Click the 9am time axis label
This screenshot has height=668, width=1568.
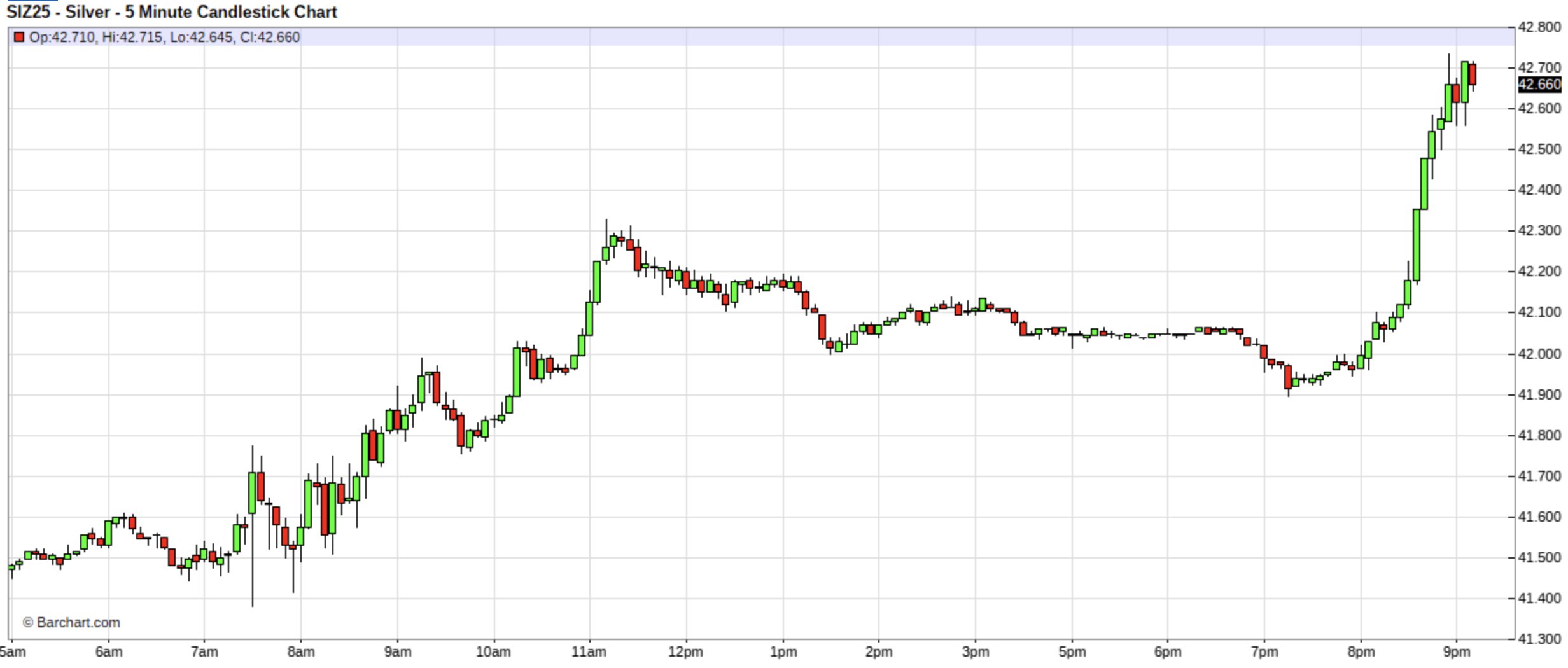398,652
